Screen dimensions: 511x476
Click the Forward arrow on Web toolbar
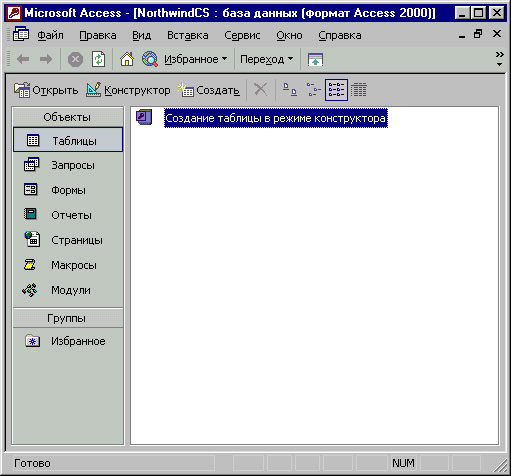[46, 59]
